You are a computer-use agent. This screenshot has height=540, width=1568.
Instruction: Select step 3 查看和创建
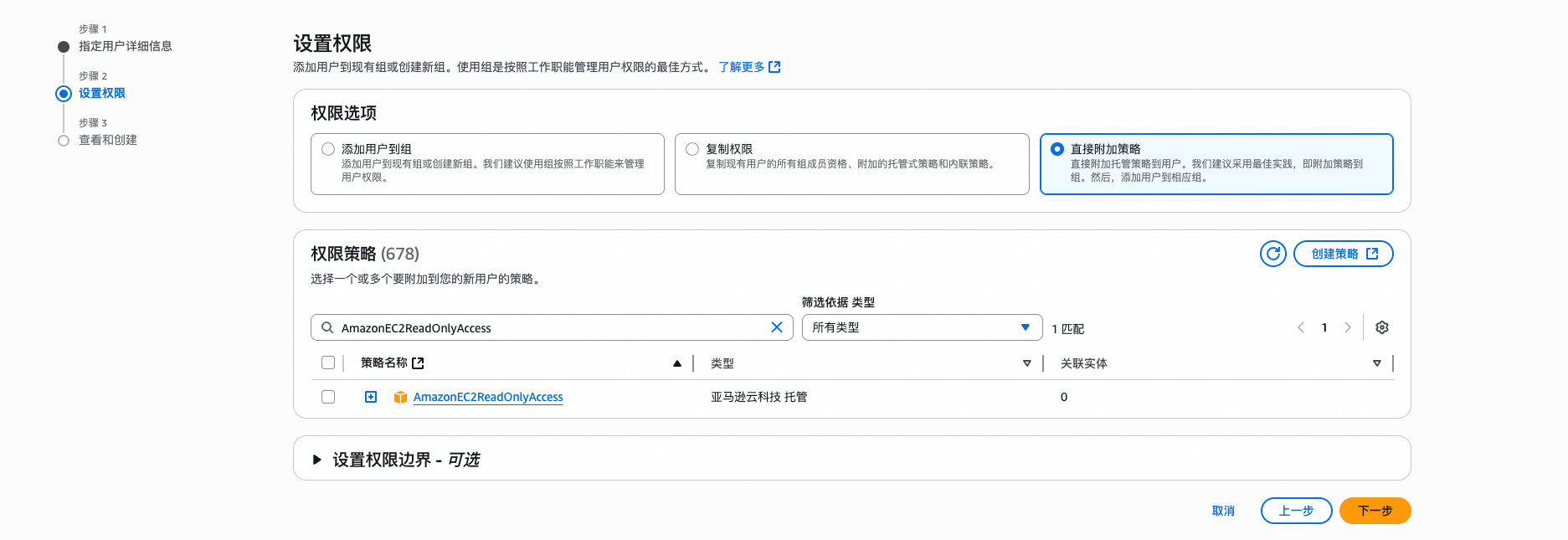click(x=108, y=140)
